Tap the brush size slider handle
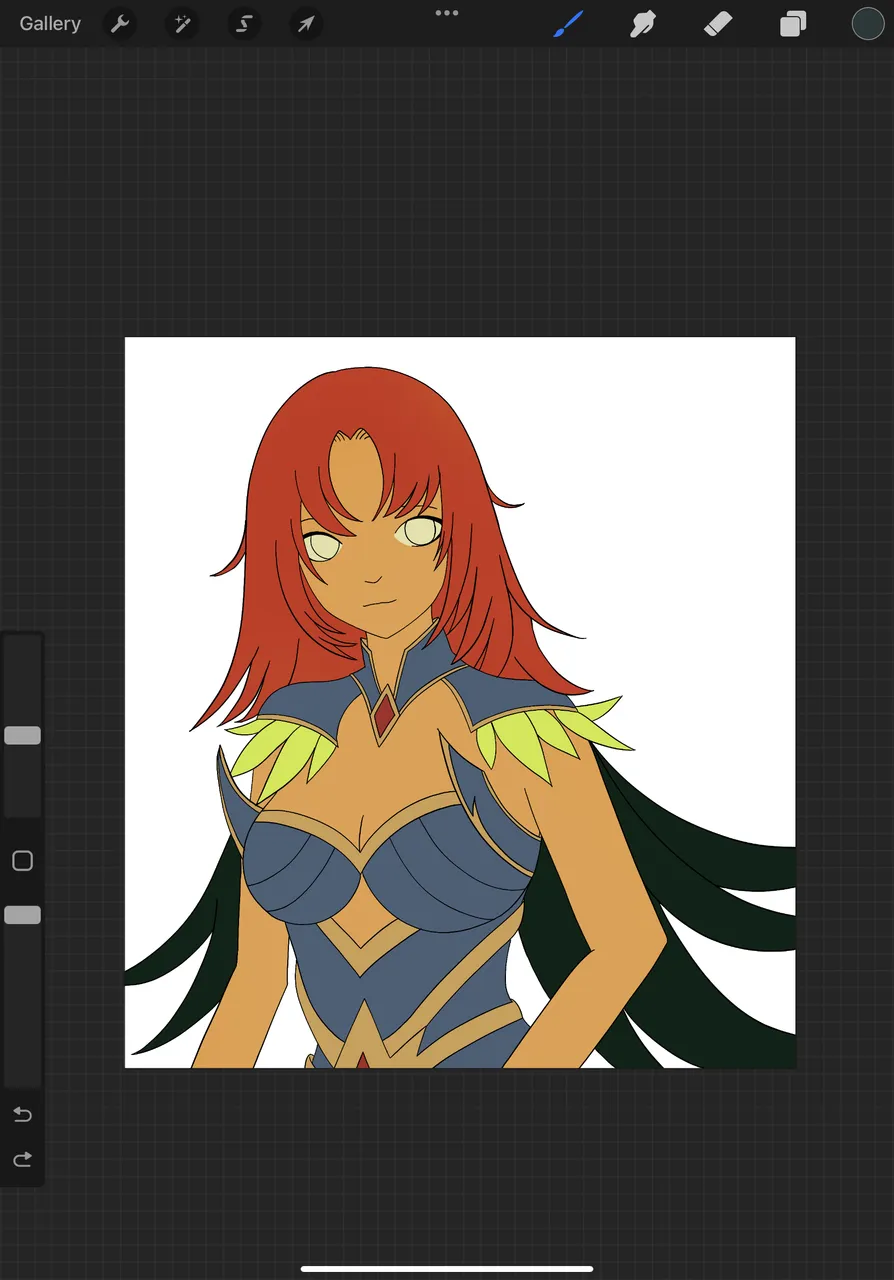 [x=22, y=735]
